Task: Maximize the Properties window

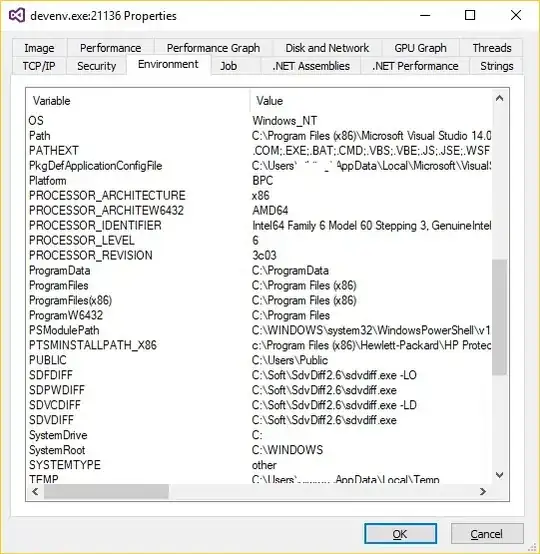Action: tap(470, 15)
